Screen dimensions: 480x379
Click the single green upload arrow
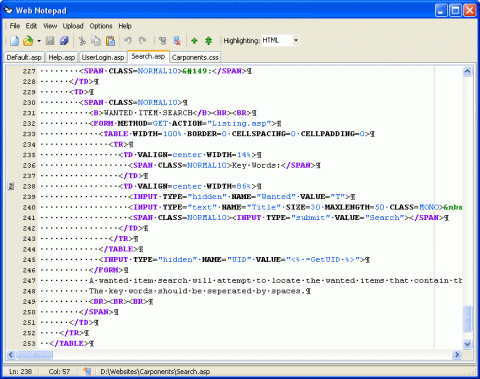point(194,41)
